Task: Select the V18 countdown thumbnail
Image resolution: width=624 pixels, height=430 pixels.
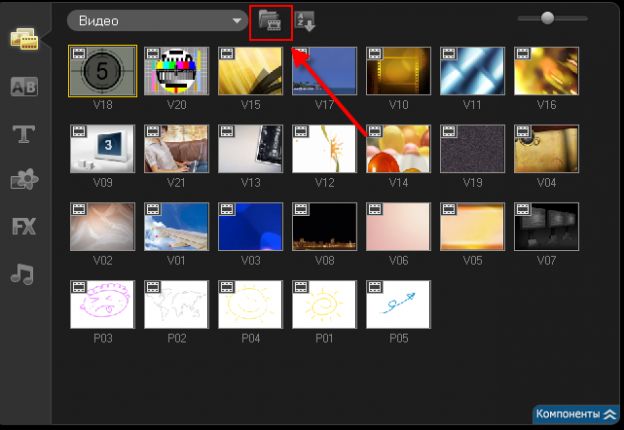Action: point(103,71)
